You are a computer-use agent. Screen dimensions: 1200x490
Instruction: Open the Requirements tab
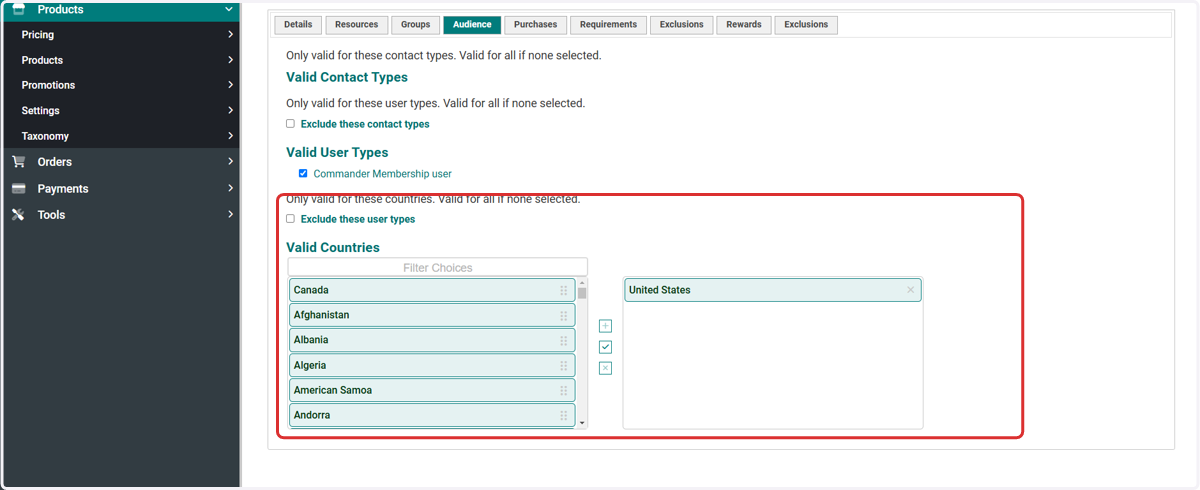pyautogui.click(x=608, y=24)
